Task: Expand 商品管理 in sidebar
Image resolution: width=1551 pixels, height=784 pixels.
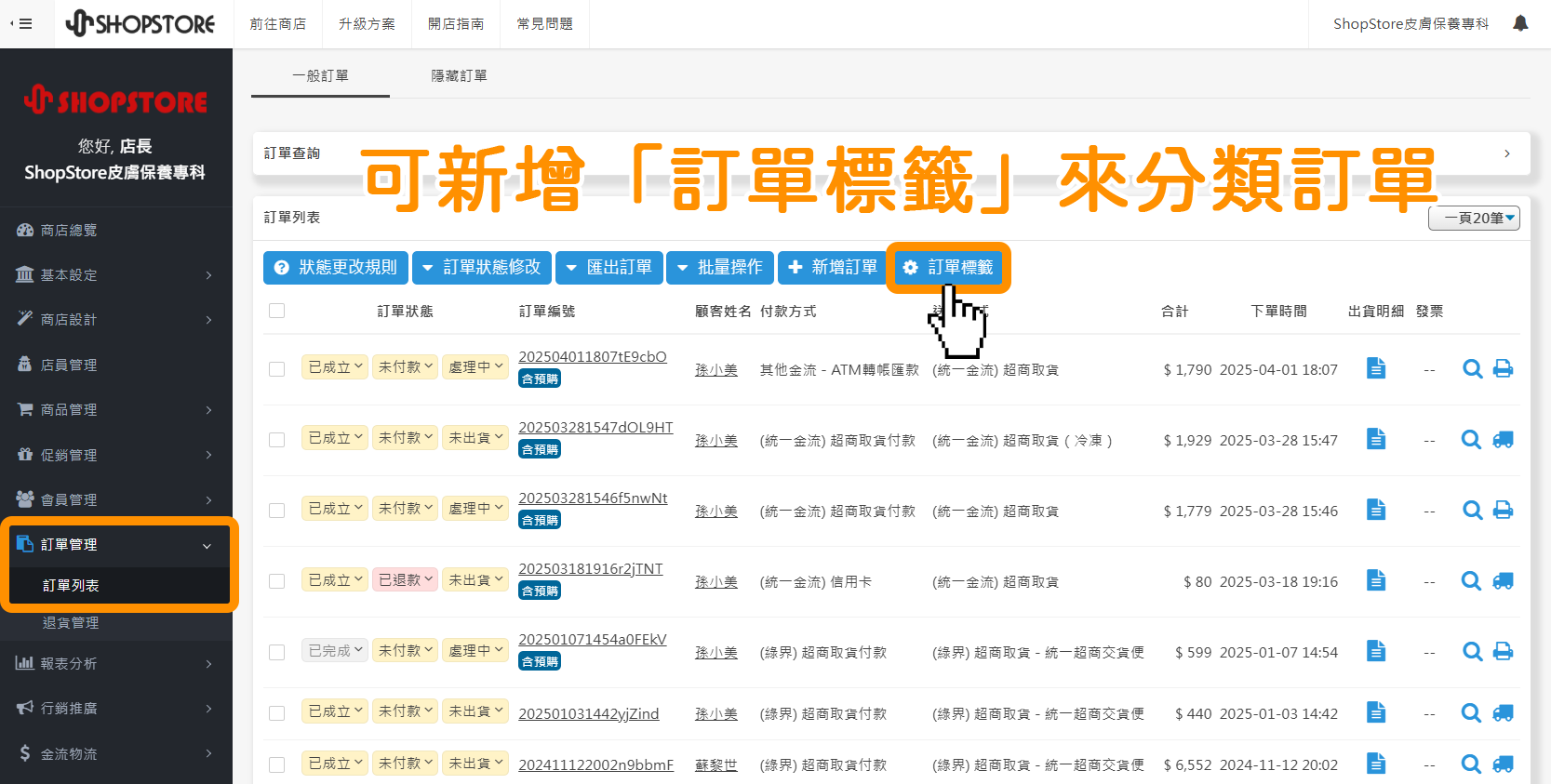Action: [116, 410]
